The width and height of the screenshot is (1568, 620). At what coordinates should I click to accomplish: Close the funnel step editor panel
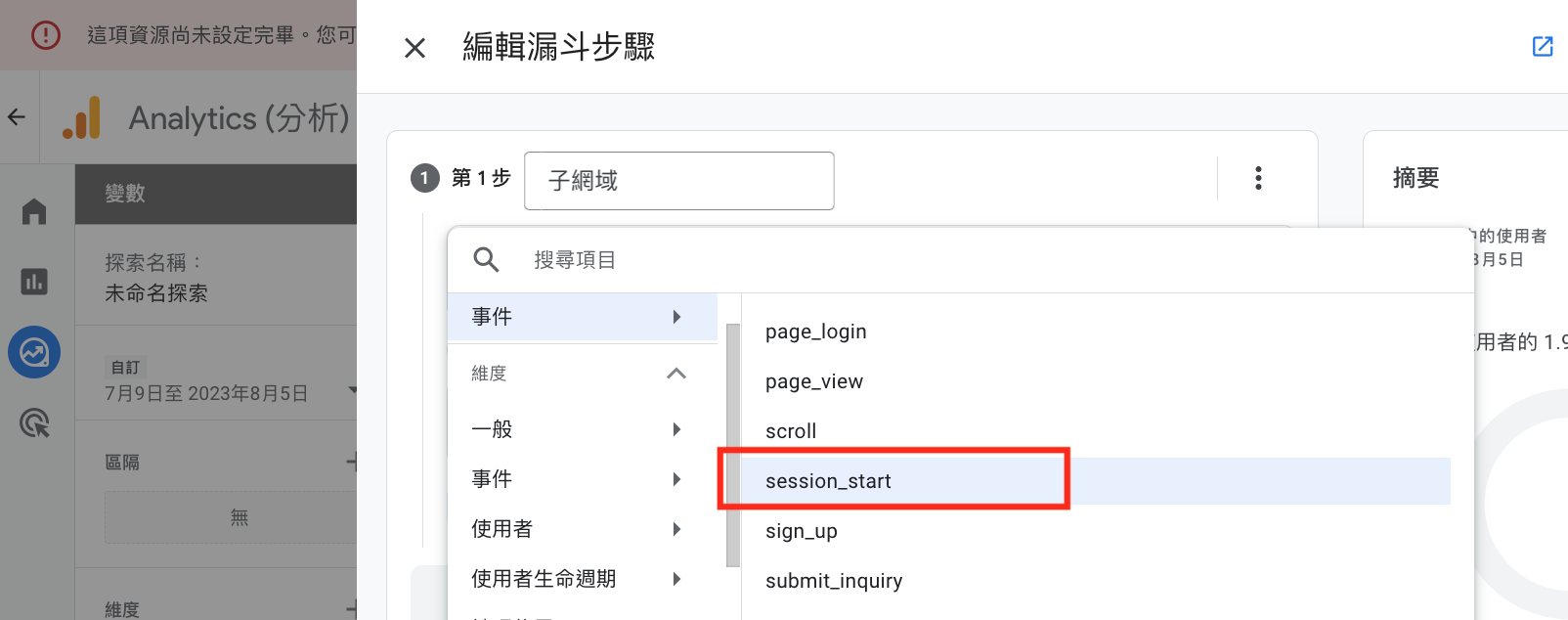pos(414,48)
